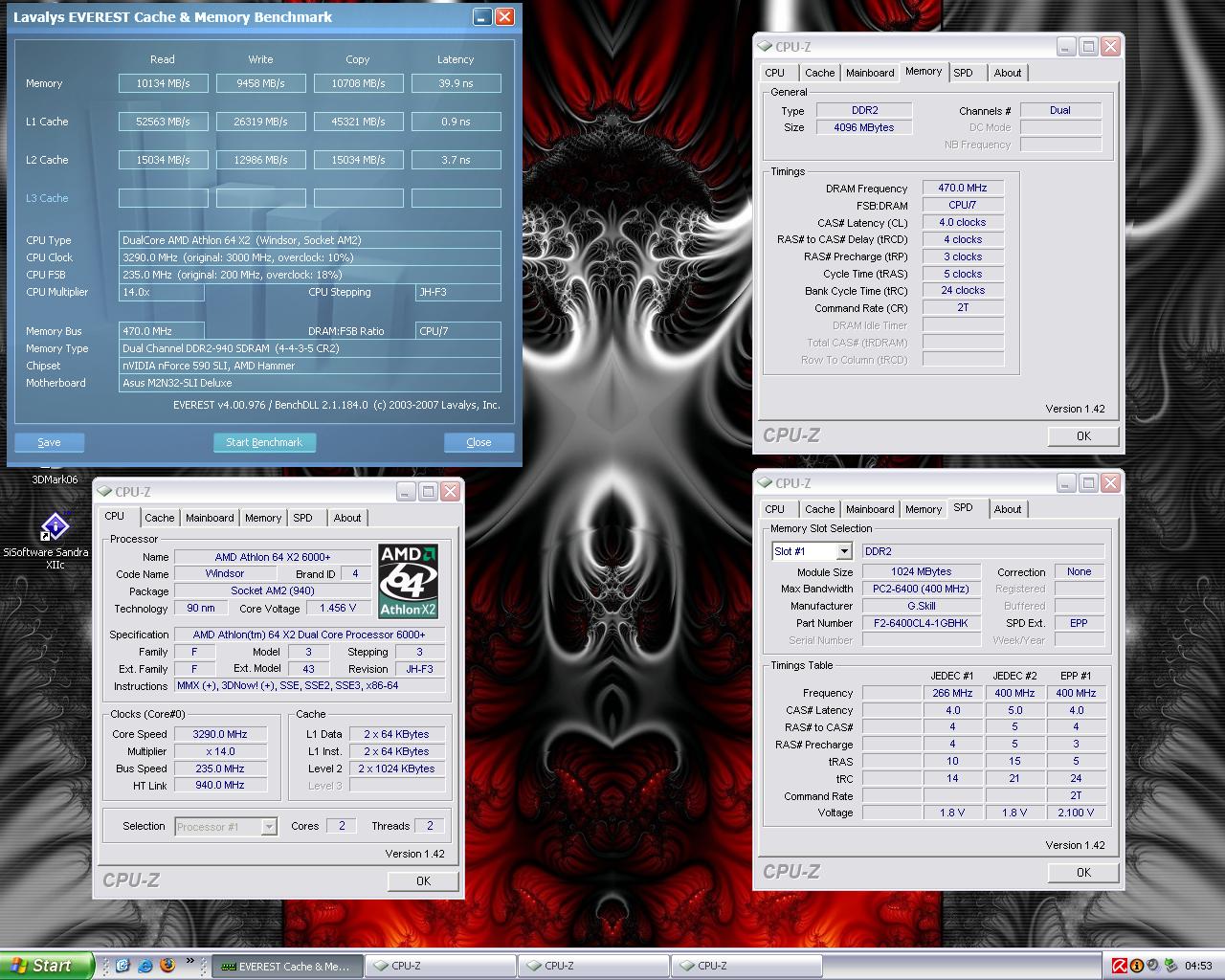Click the JEDEC #1 frequency 266 MHz cell

tap(953, 693)
